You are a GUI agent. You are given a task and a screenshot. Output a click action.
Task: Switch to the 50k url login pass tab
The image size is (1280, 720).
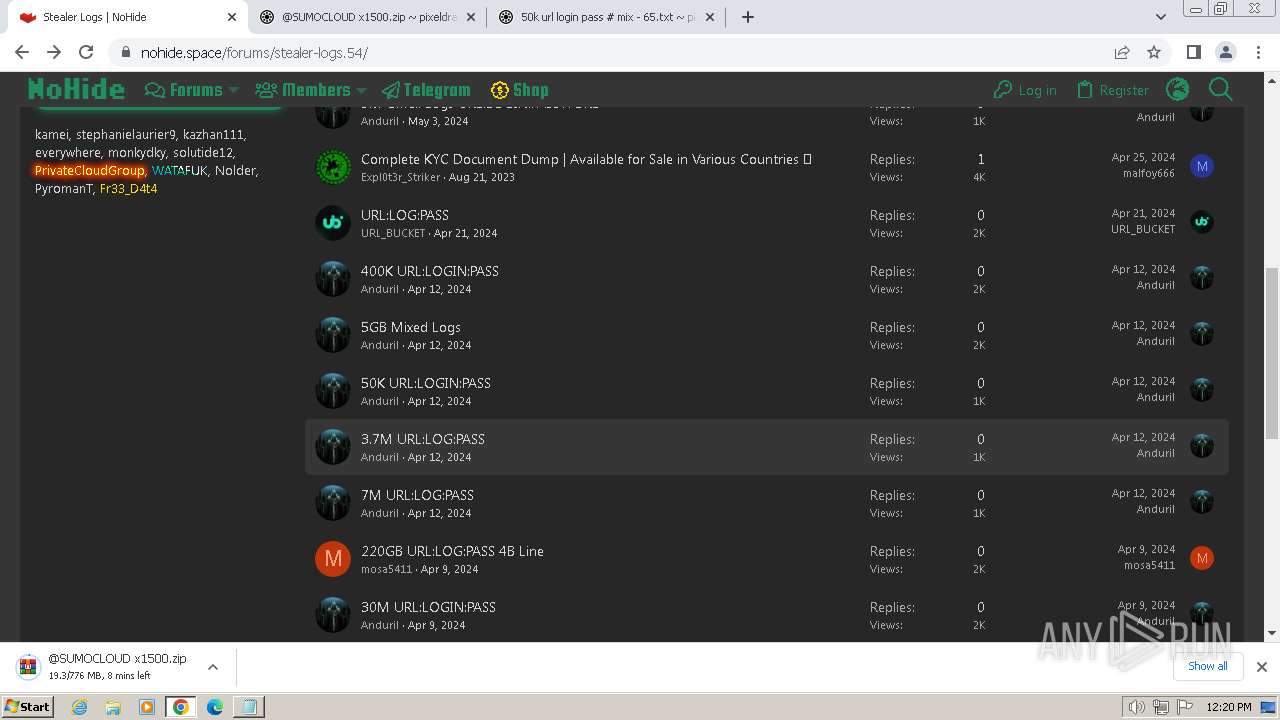pyautogui.click(x=607, y=17)
